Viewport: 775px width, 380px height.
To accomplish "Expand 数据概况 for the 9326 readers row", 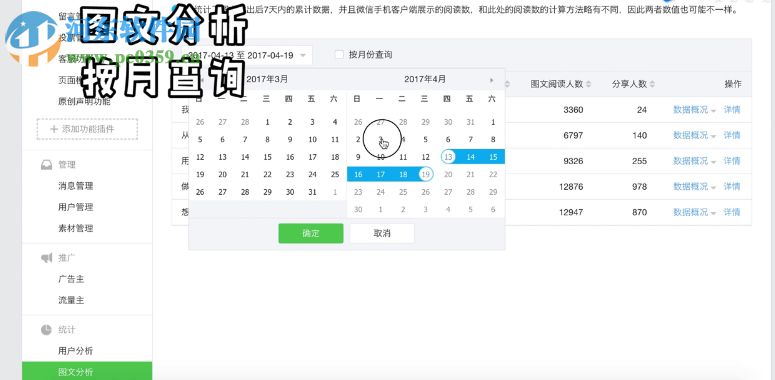I will tap(694, 161).
